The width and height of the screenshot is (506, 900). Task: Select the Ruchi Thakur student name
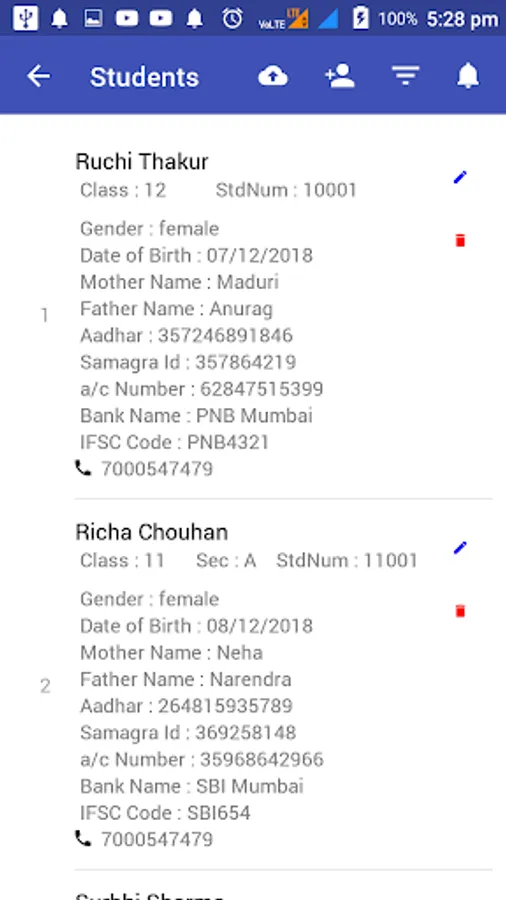coord(142,161)
